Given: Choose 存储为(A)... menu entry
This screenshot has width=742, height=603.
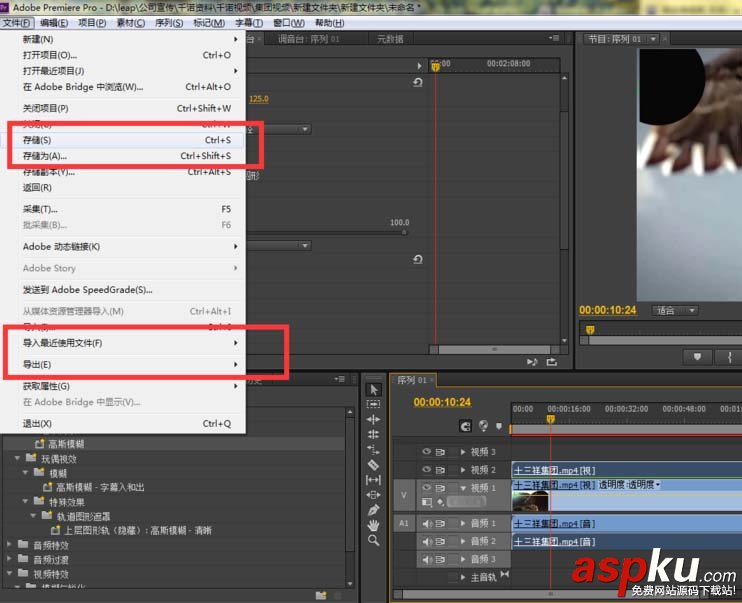Looking at the screenshot, I should (x=123, y=156).
